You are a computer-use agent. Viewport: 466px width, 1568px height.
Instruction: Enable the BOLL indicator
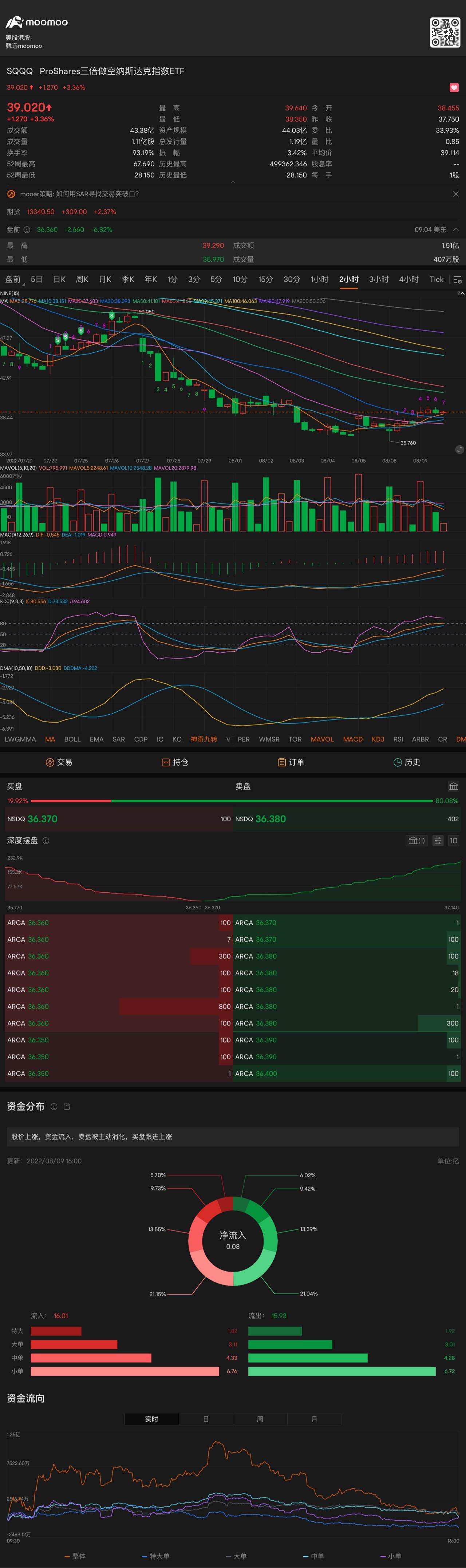click(x=72, y=739)
